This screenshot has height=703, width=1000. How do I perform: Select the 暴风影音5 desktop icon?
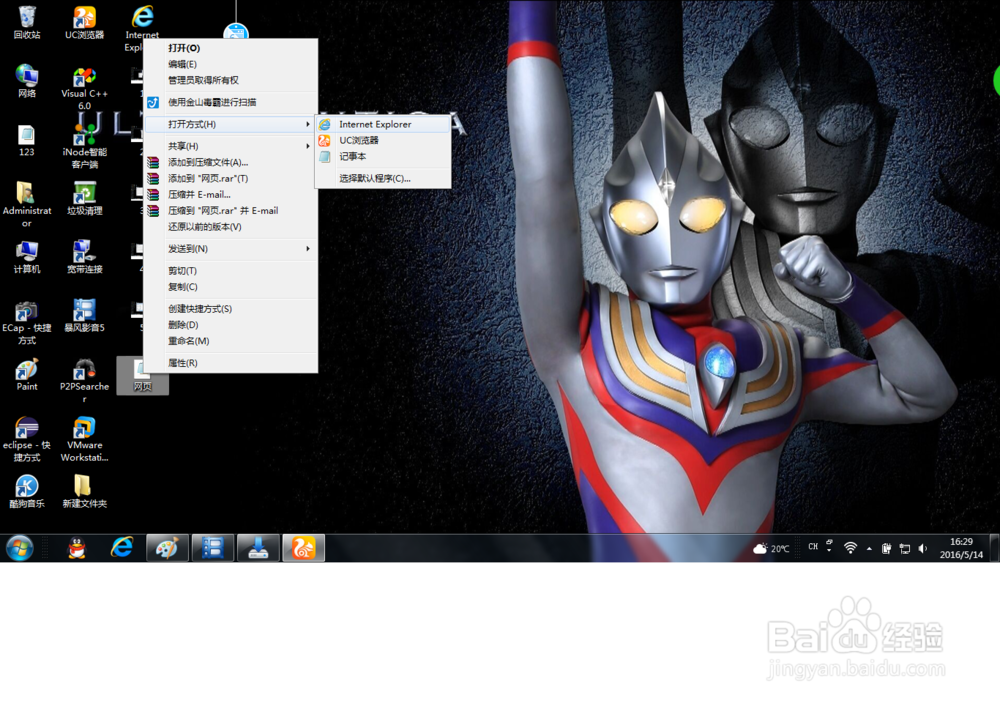pos(84,316)
